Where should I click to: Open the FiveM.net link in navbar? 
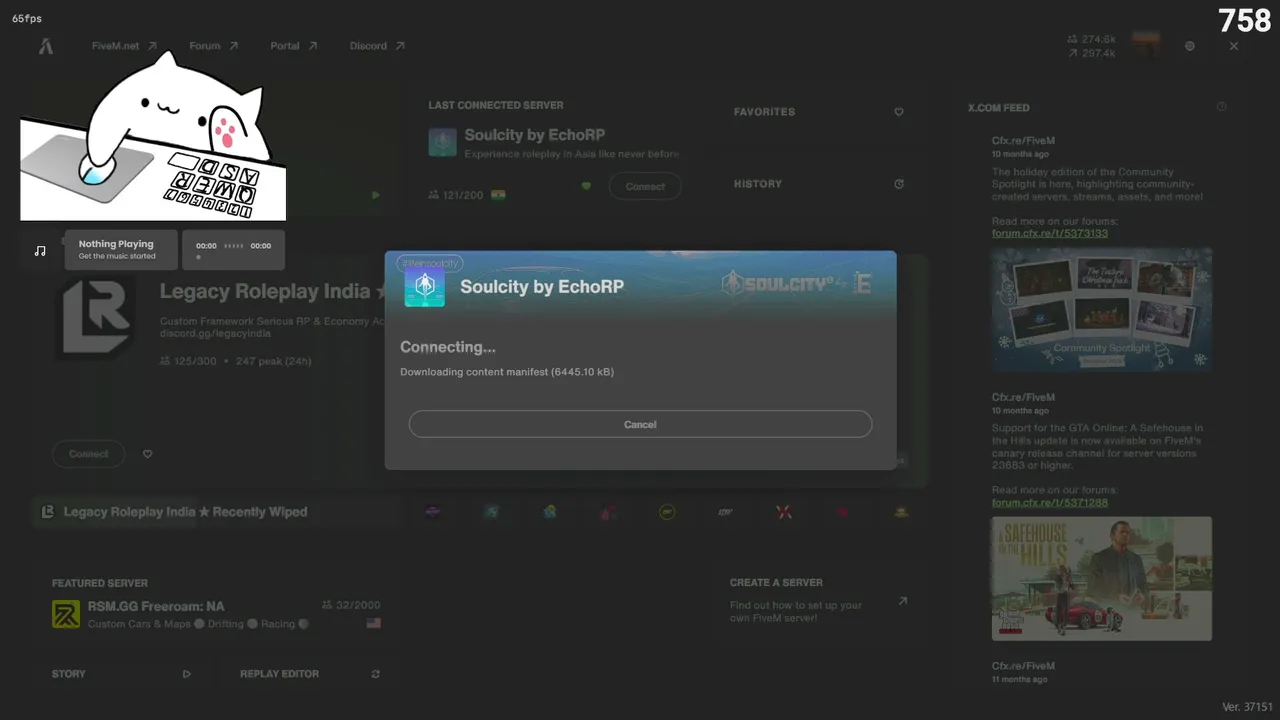[x=124, y=46]
